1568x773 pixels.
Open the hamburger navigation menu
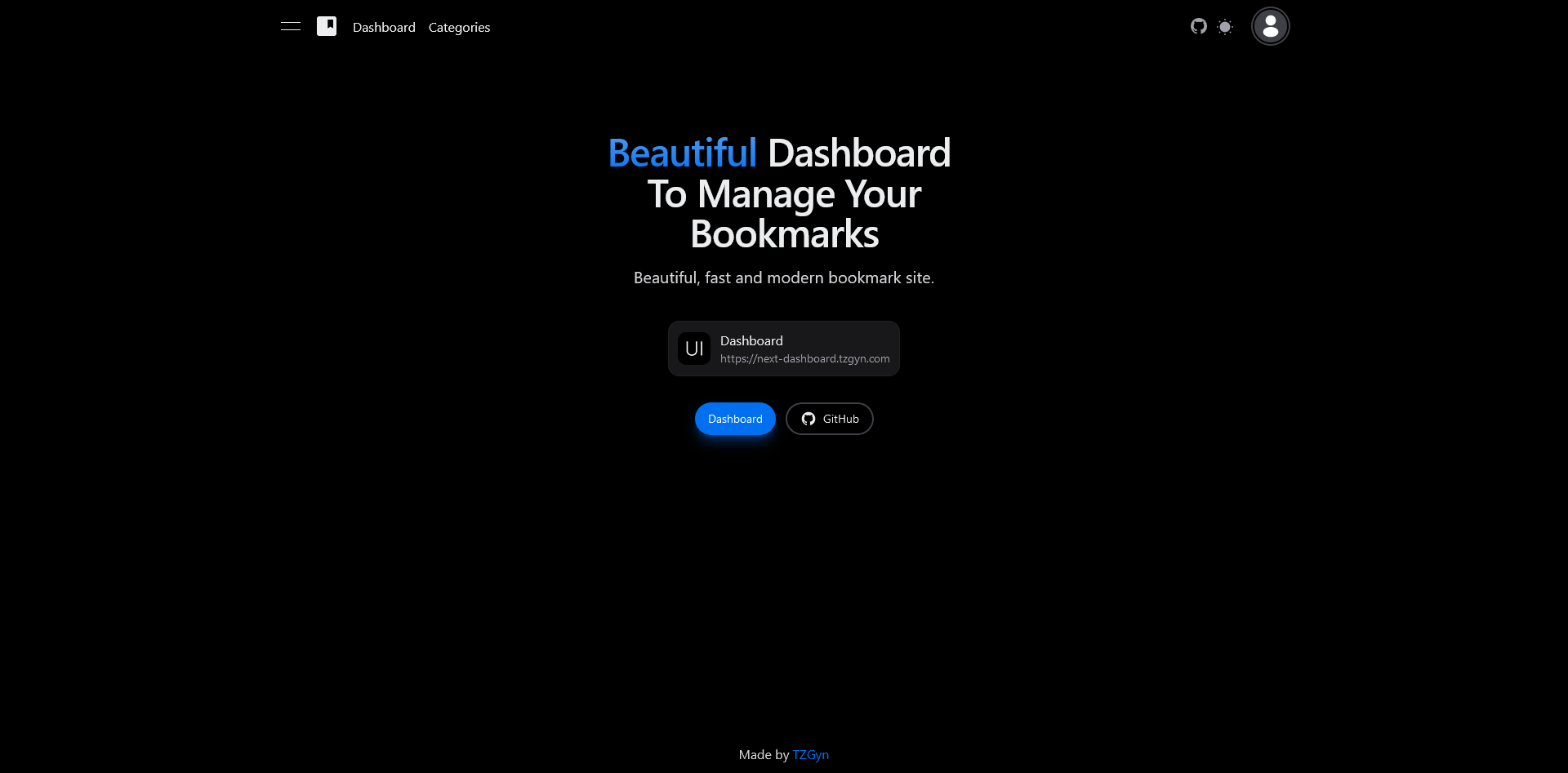click(x=290, y=26)
